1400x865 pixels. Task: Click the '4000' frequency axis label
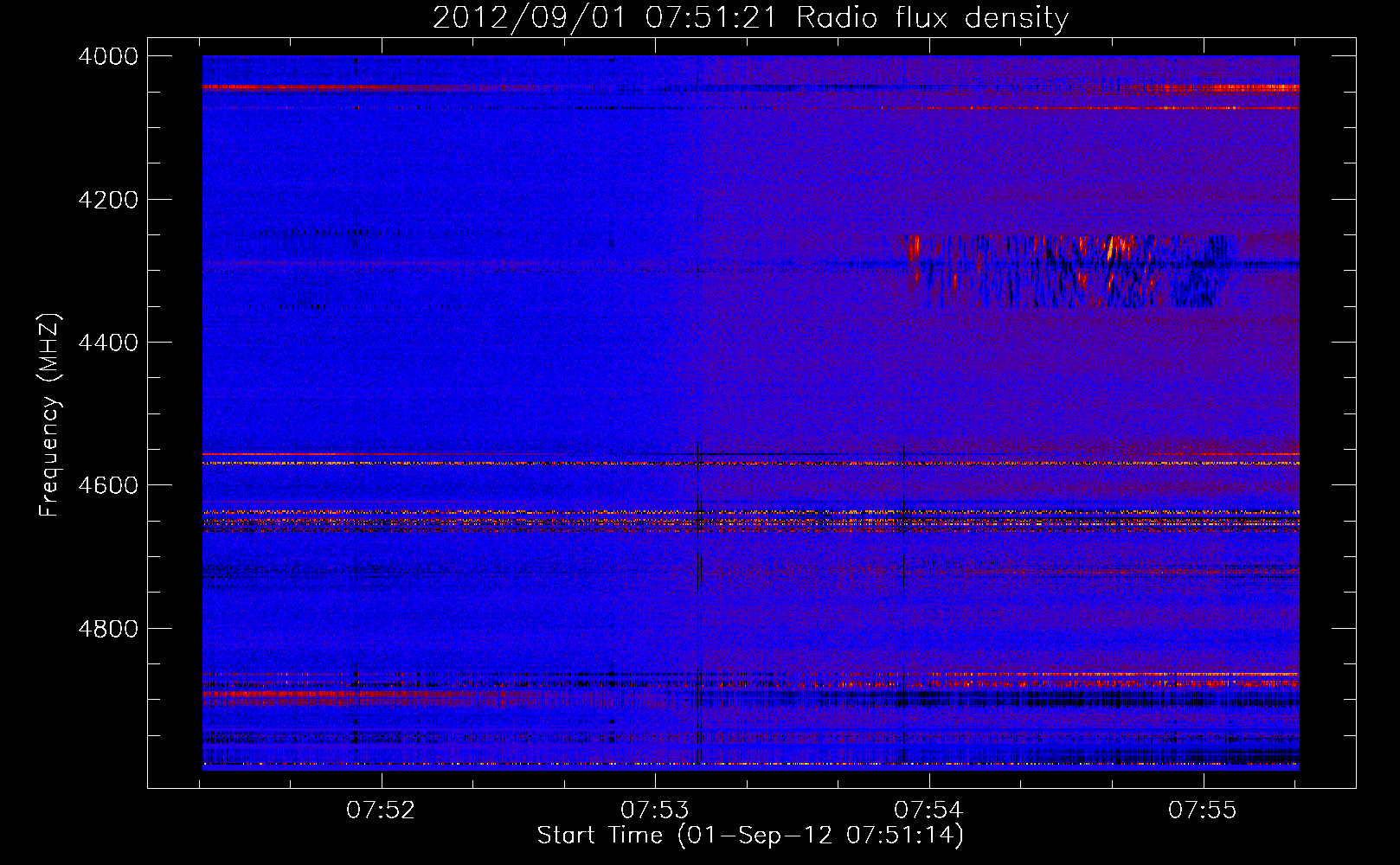click(108, 56)
